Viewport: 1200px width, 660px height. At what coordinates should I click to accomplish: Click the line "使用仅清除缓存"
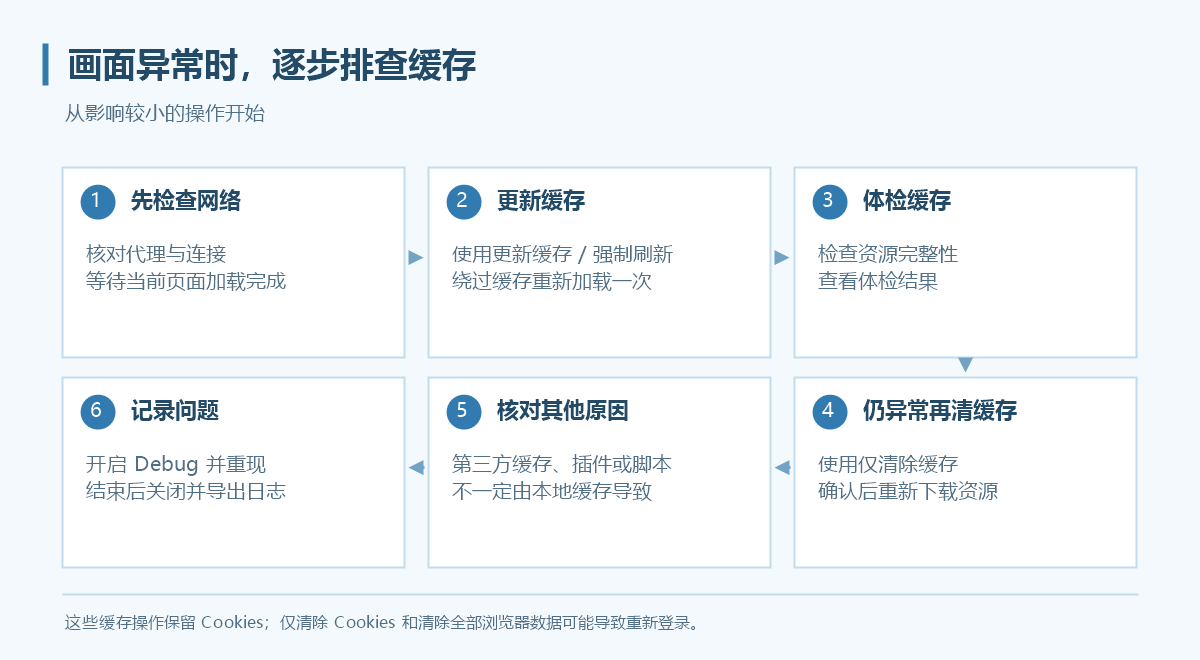click(888, 464)
